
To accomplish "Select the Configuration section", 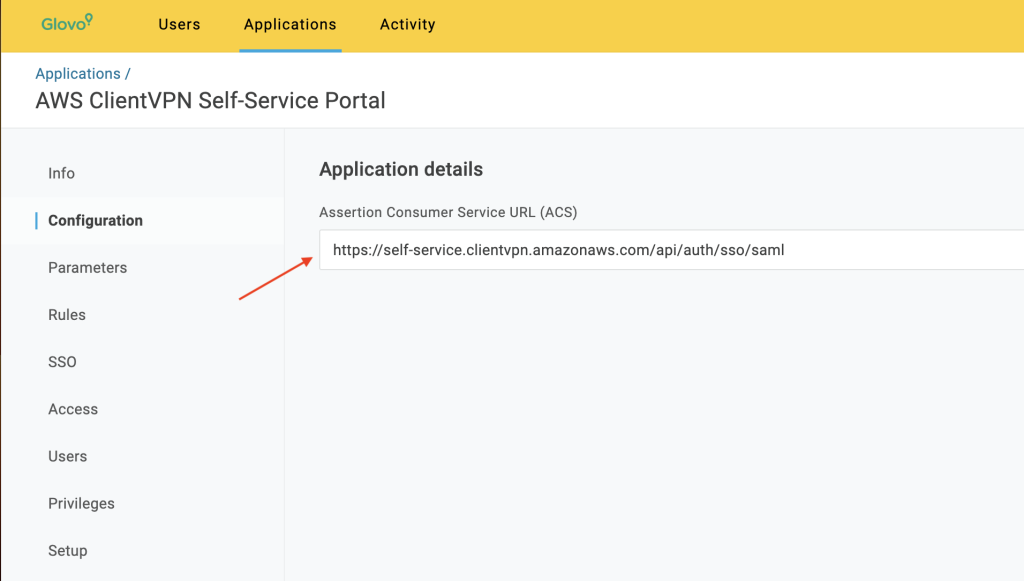I will coord(96,220).
